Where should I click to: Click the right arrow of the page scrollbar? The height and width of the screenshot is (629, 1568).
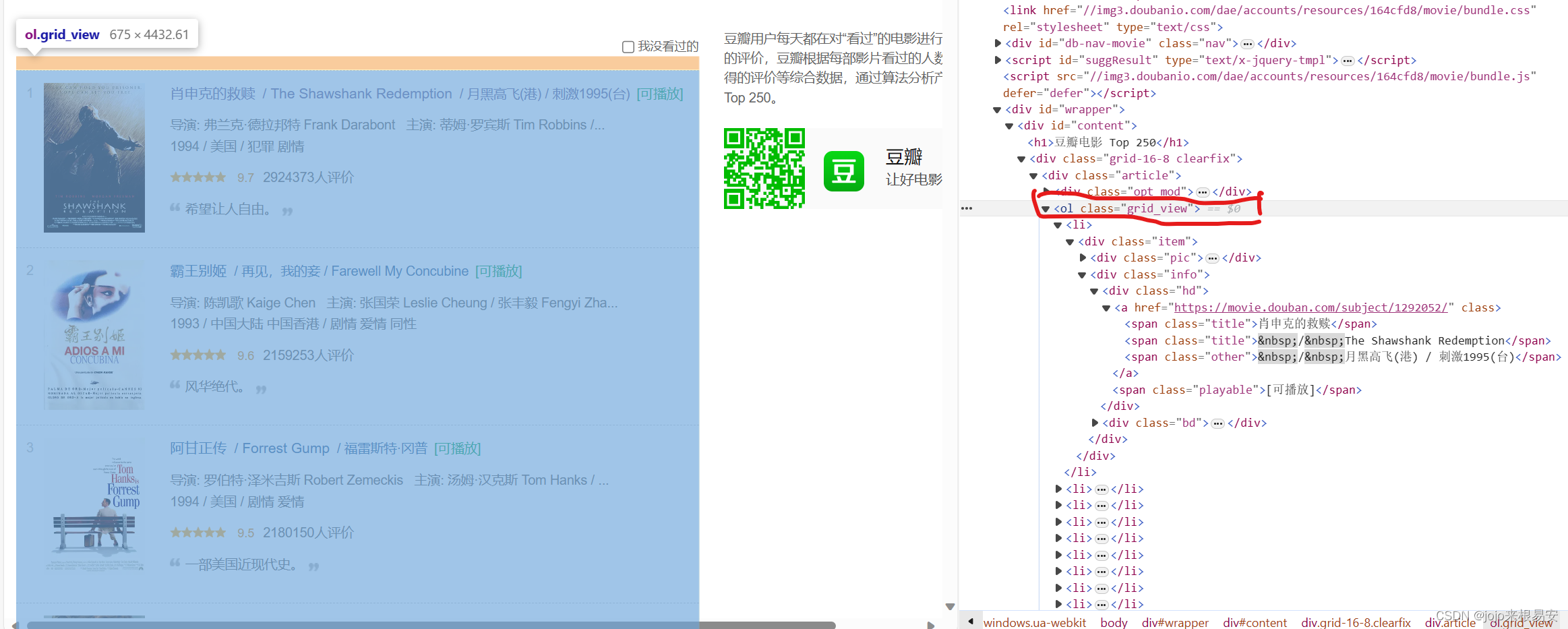click(931, 625)
